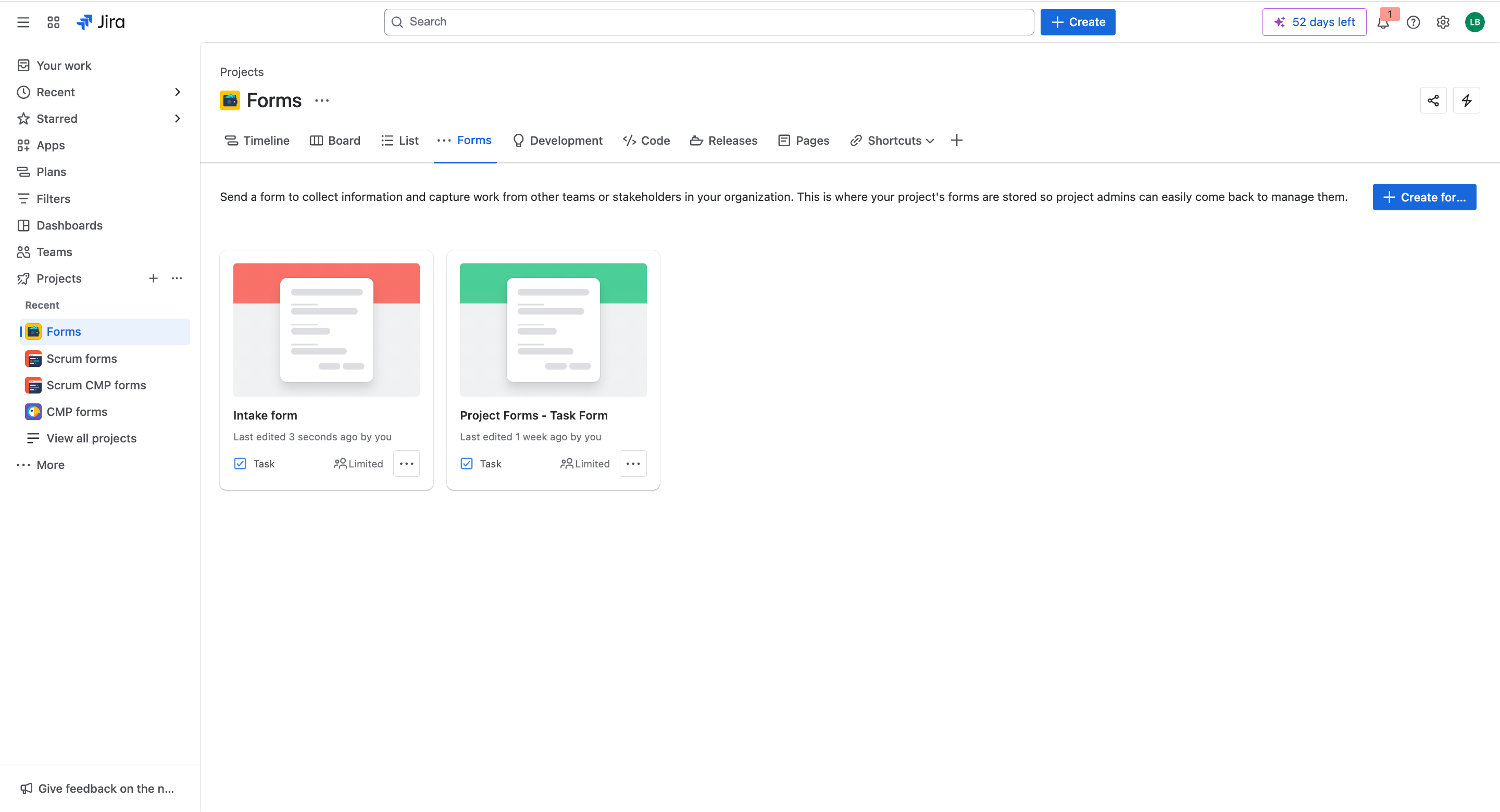This screenshot has height=812, width=1500.
Task: Expand the Starred section chevron
Action: click(177, 118)
